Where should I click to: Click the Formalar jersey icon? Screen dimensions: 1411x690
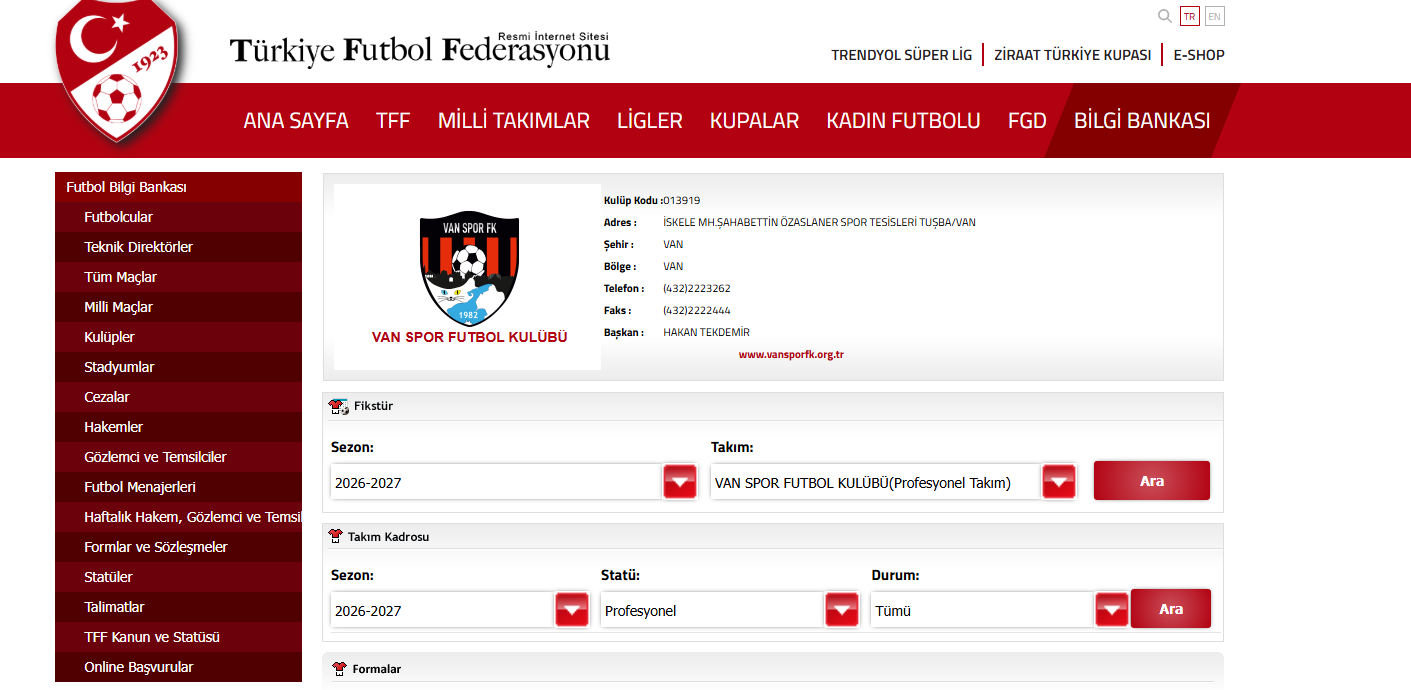click(x=340, y=669)
